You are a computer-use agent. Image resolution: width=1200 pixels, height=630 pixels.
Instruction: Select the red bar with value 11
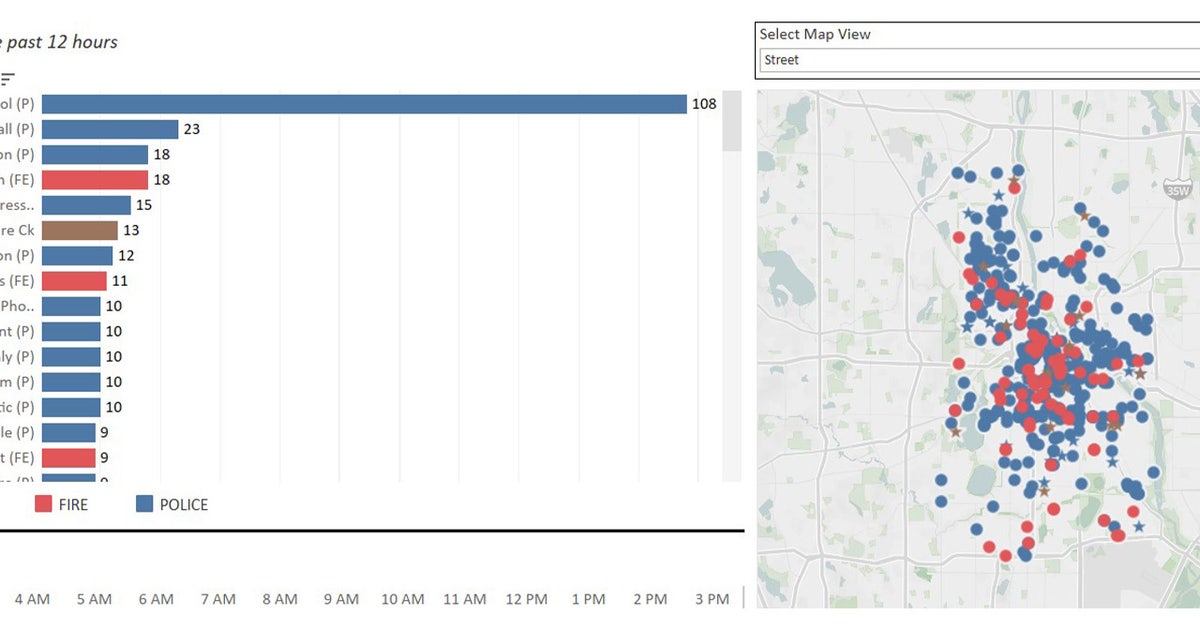[x=74, y=281]
